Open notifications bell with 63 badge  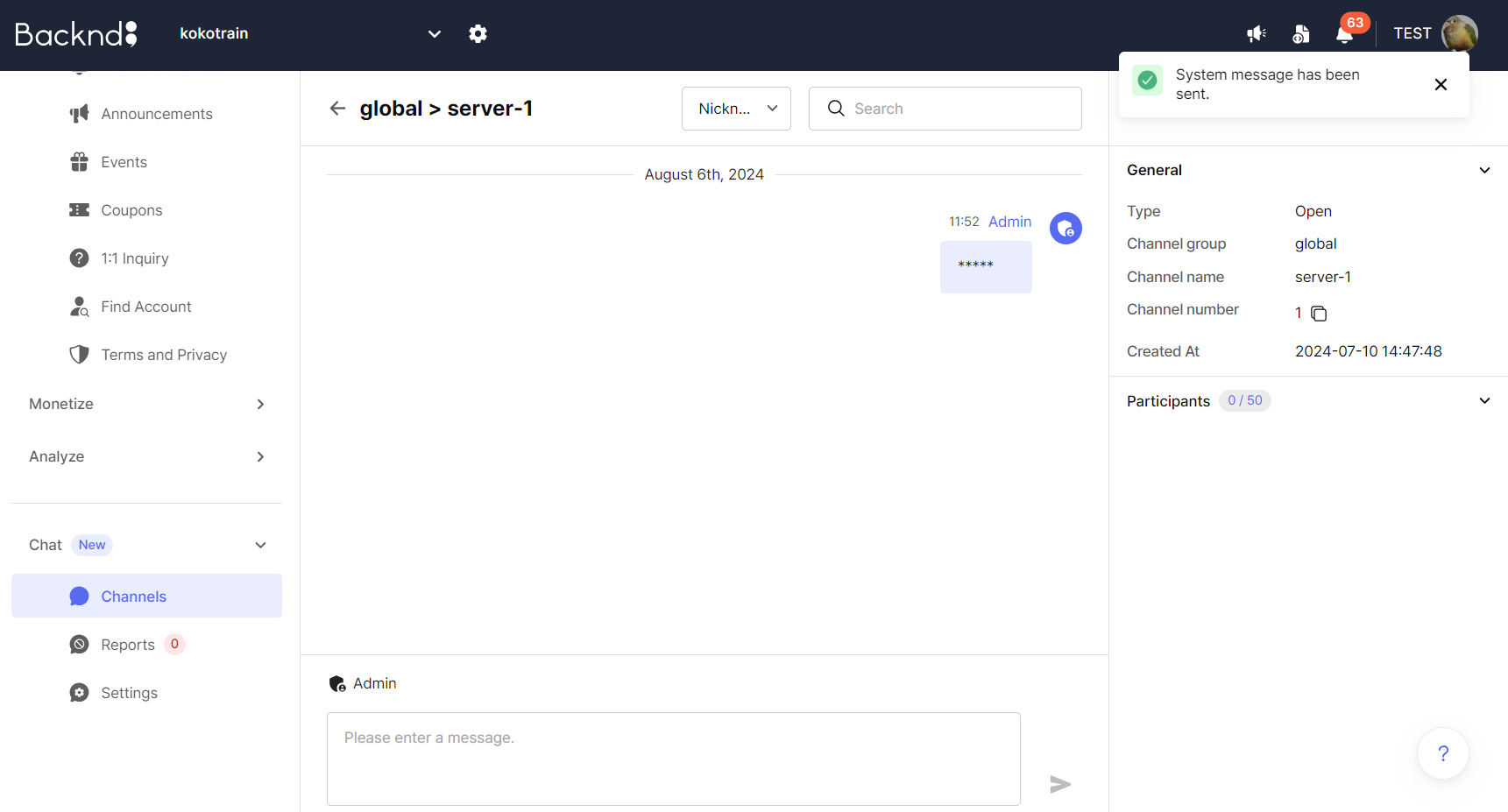tap(1345, 33)
